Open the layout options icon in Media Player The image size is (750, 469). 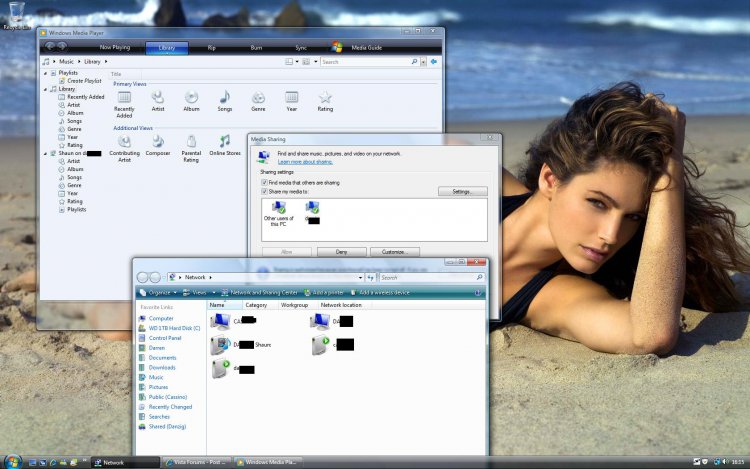[x=289, y=62]
